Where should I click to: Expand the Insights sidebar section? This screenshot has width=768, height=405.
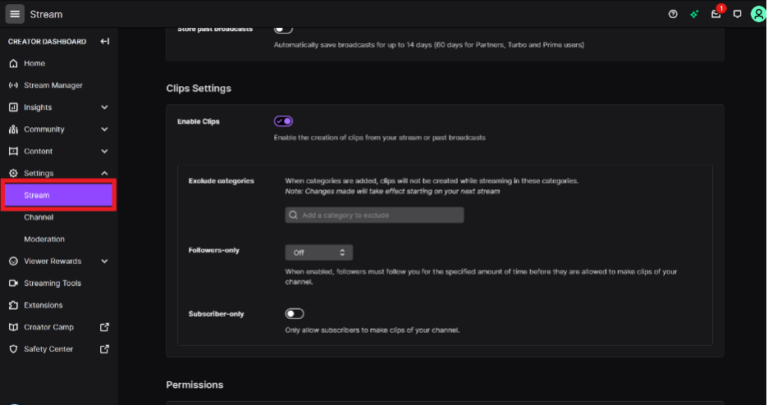pyautogui.click(x=104, y=107)
